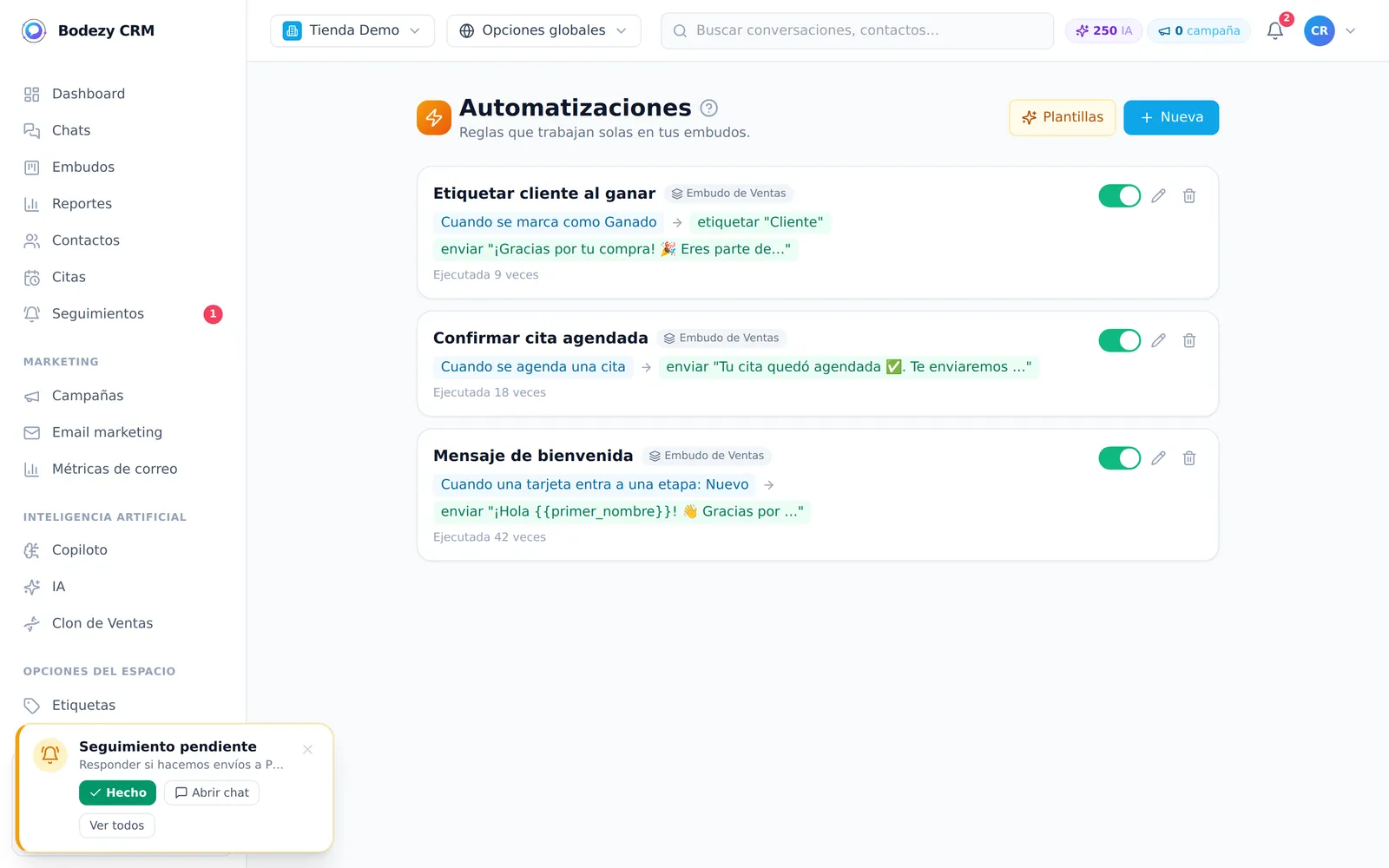The width and height of the screenshot is (1389, 868).
Task: Delete the Etiquetar cliente al ganar rule
Action: click(1189, 196)
